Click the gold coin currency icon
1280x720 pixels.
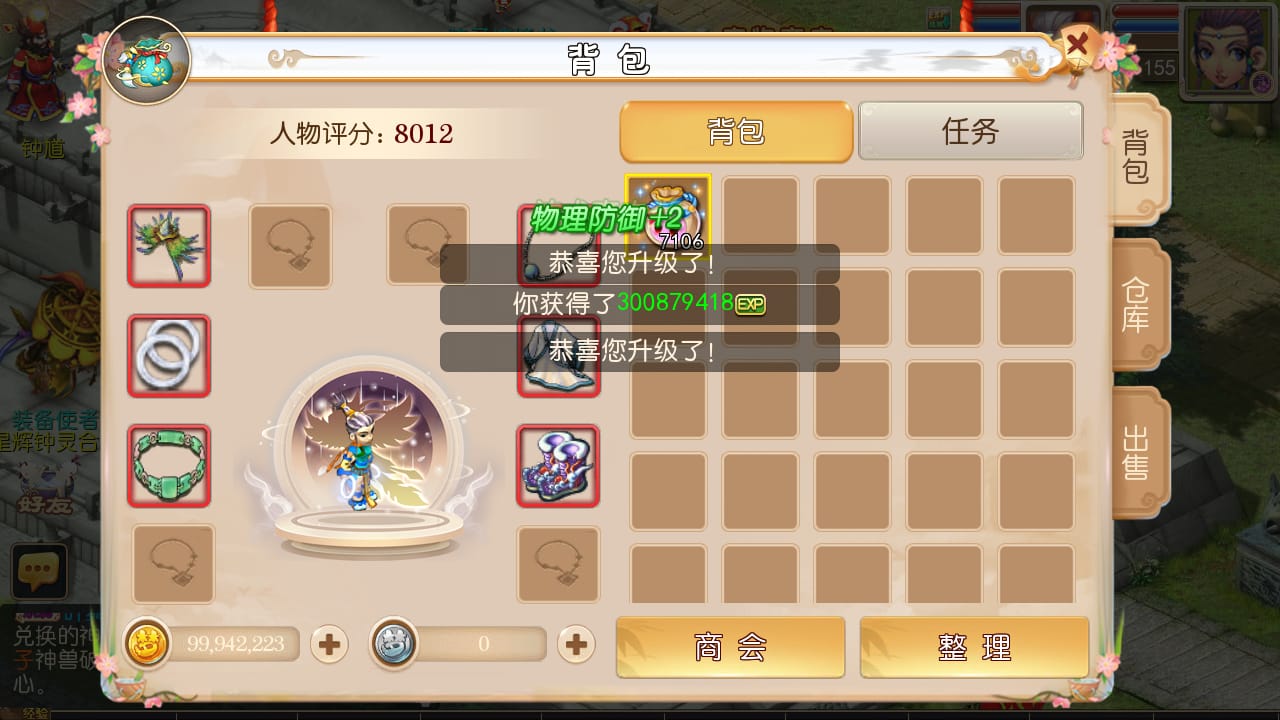point(147,644)
